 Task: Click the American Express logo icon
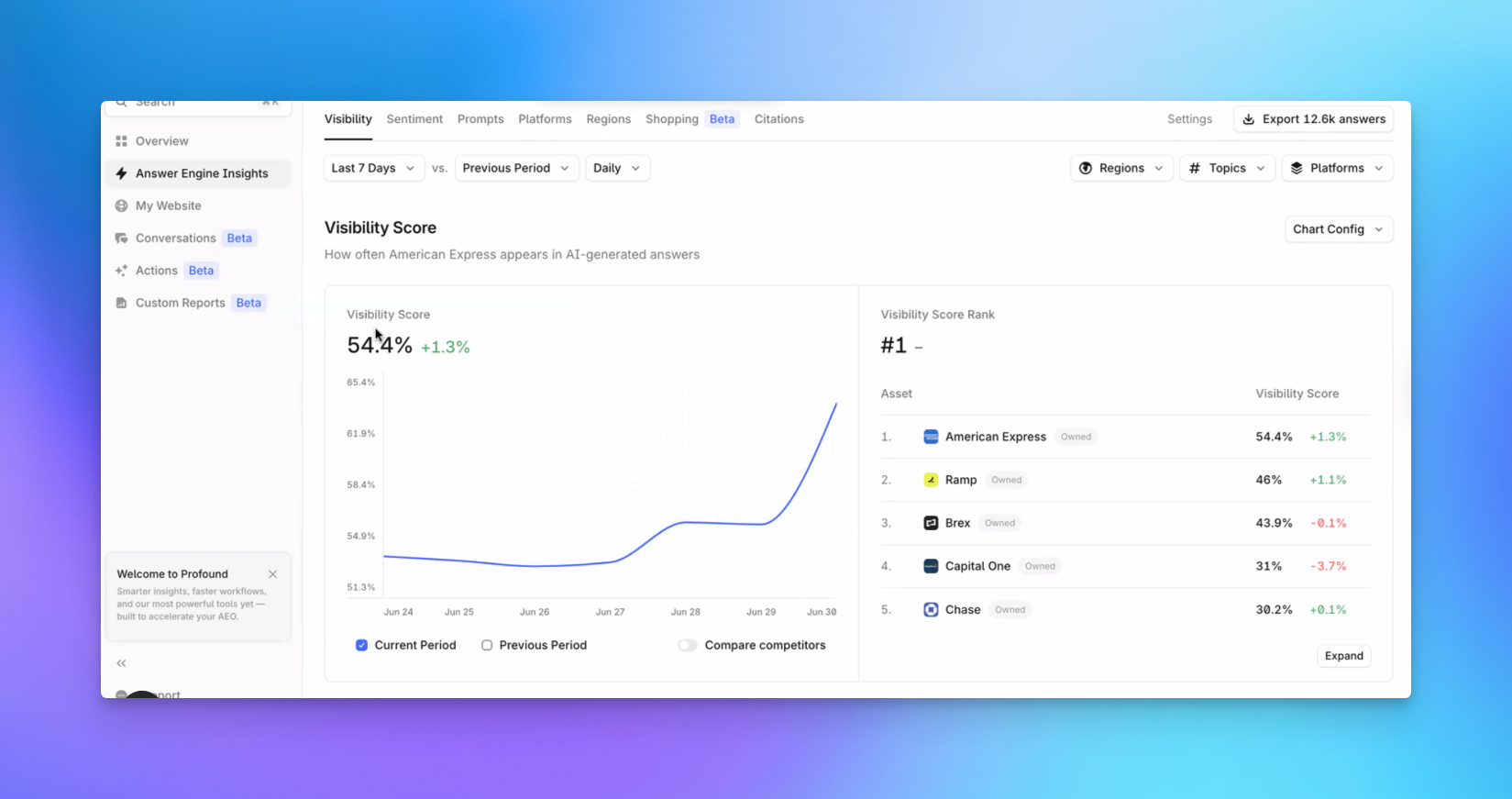click(x=931, y=437)
